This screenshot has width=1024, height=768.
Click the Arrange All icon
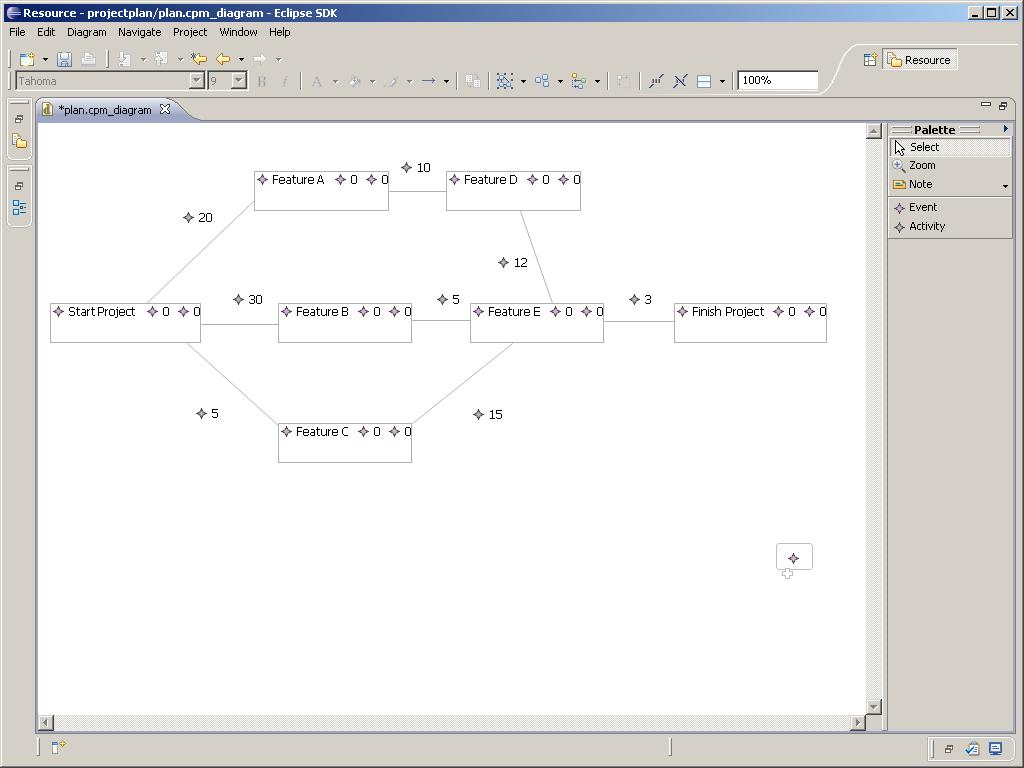(542, 82)
